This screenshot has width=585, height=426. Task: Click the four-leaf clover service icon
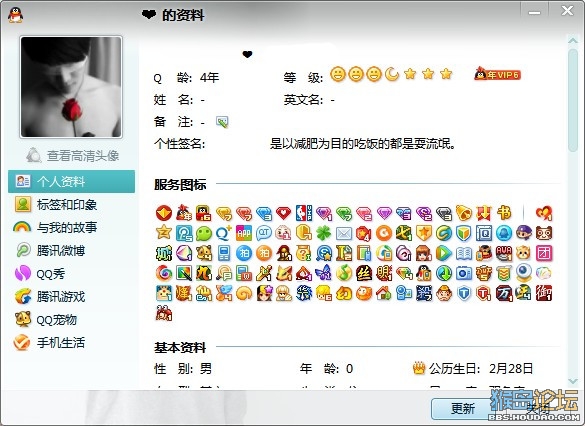324,233
